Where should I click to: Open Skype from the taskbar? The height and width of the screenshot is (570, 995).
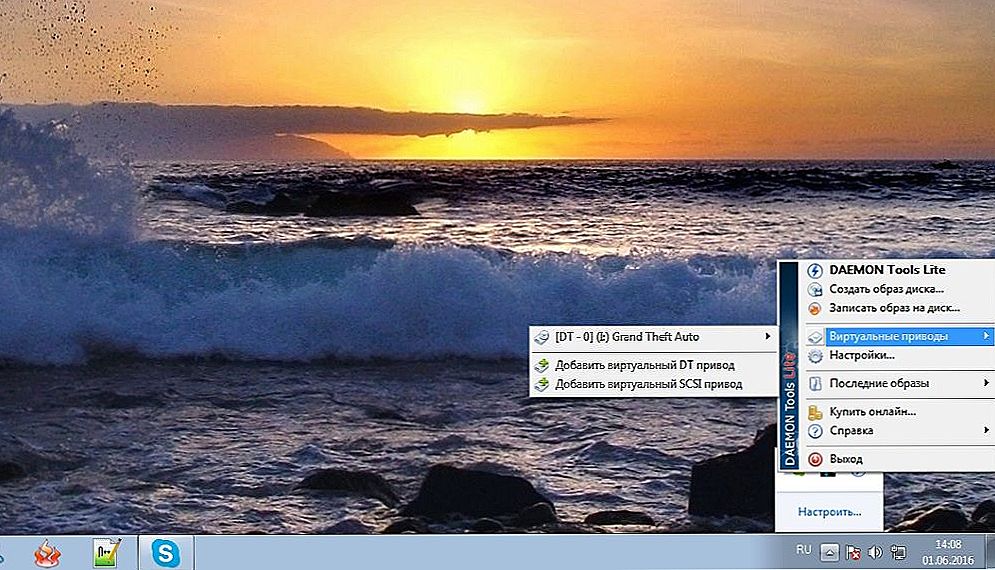click(x=166, y=553)
